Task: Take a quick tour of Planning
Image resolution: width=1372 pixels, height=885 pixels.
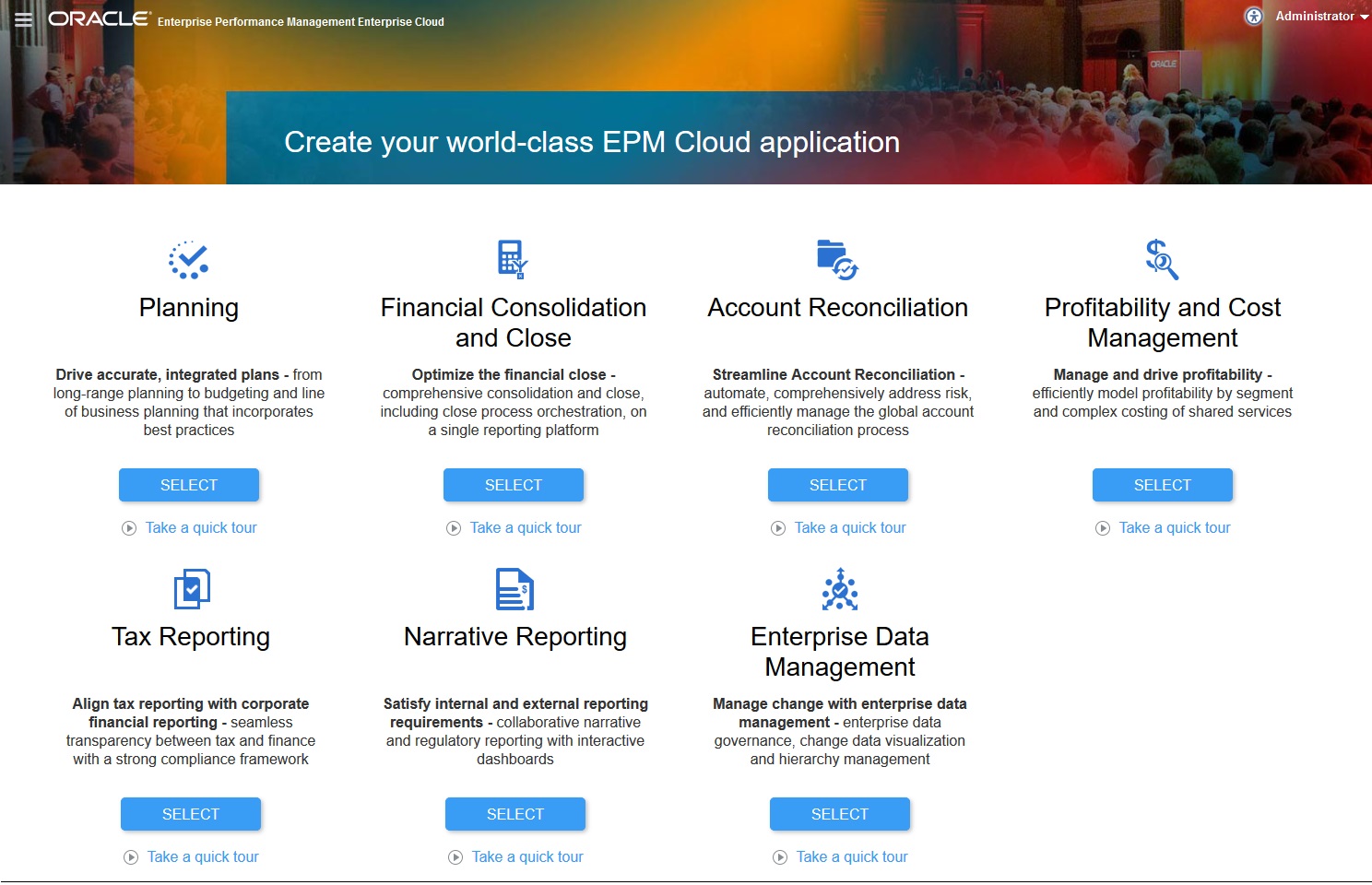Action: click(201, 527)
